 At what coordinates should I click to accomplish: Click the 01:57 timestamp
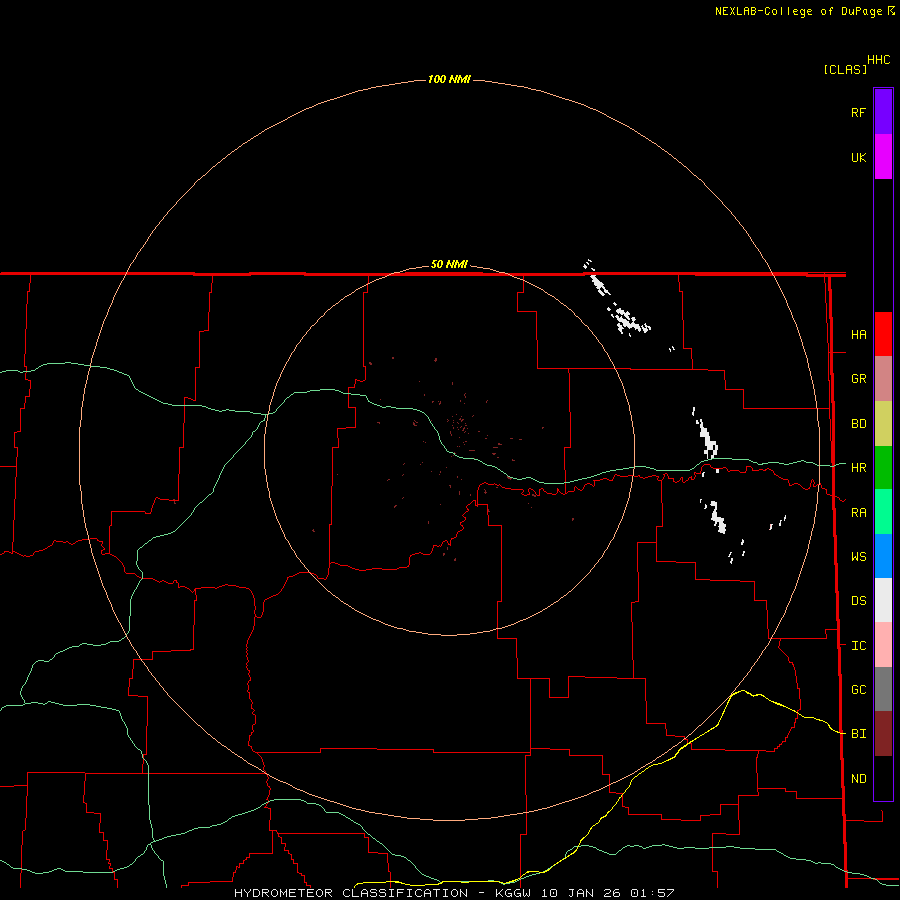652,893
